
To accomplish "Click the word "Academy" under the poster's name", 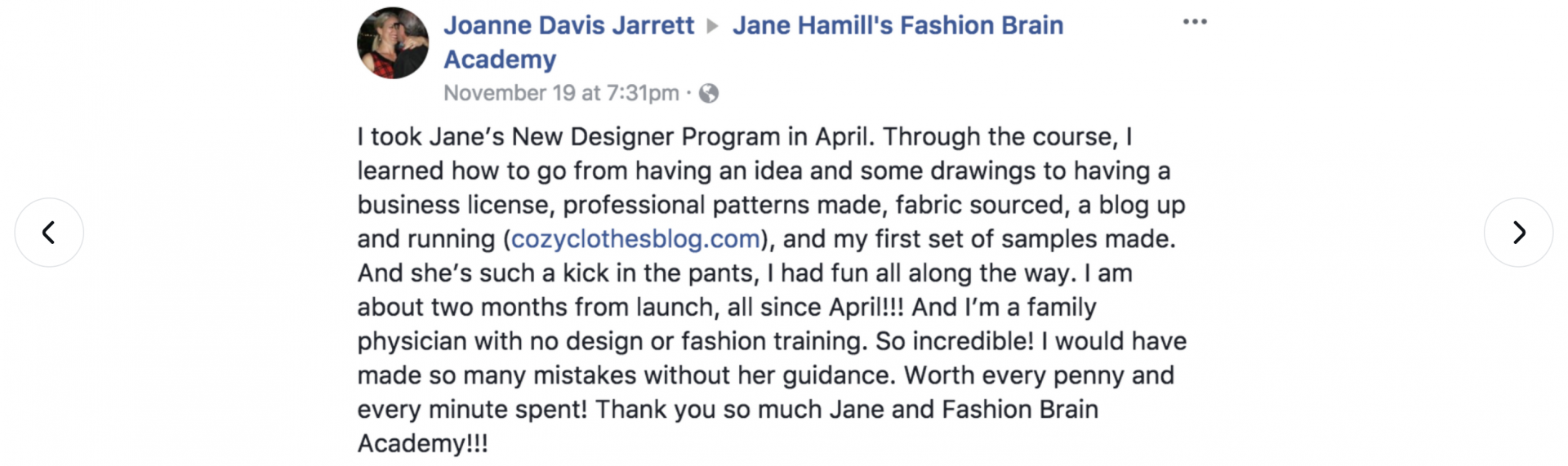I will point(500,60).
